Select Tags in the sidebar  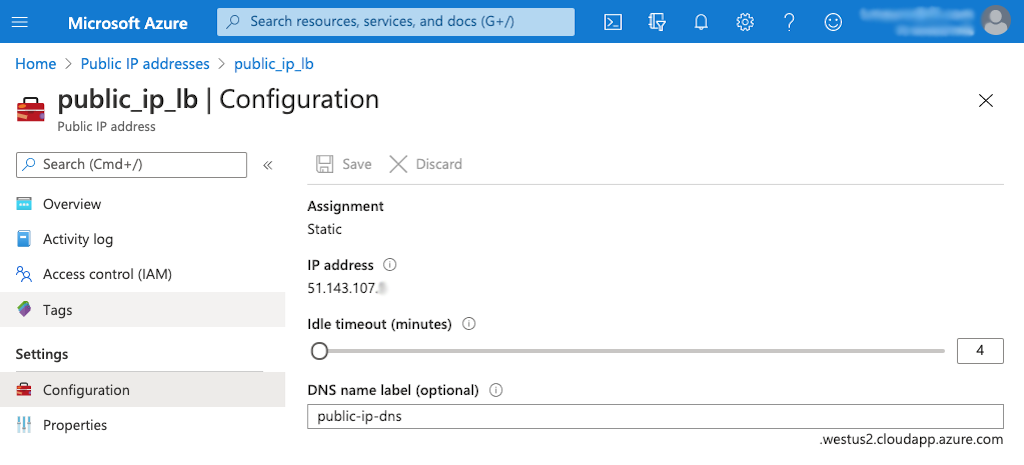point(57,310)
